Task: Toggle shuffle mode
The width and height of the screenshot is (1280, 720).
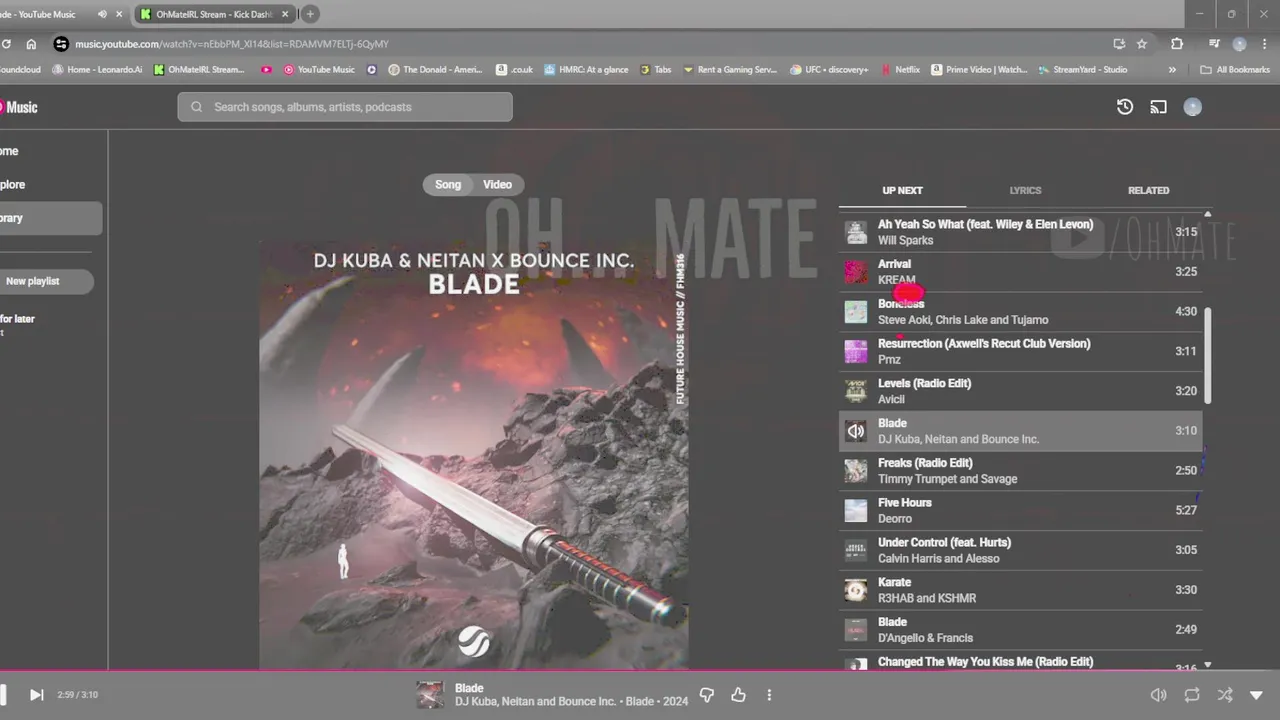Action: [1224, 695]
